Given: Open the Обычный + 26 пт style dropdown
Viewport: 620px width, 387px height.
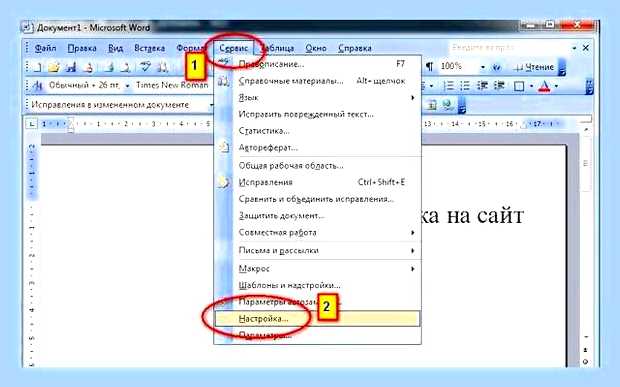Looking at the screenshot, I should click(127, 86).
